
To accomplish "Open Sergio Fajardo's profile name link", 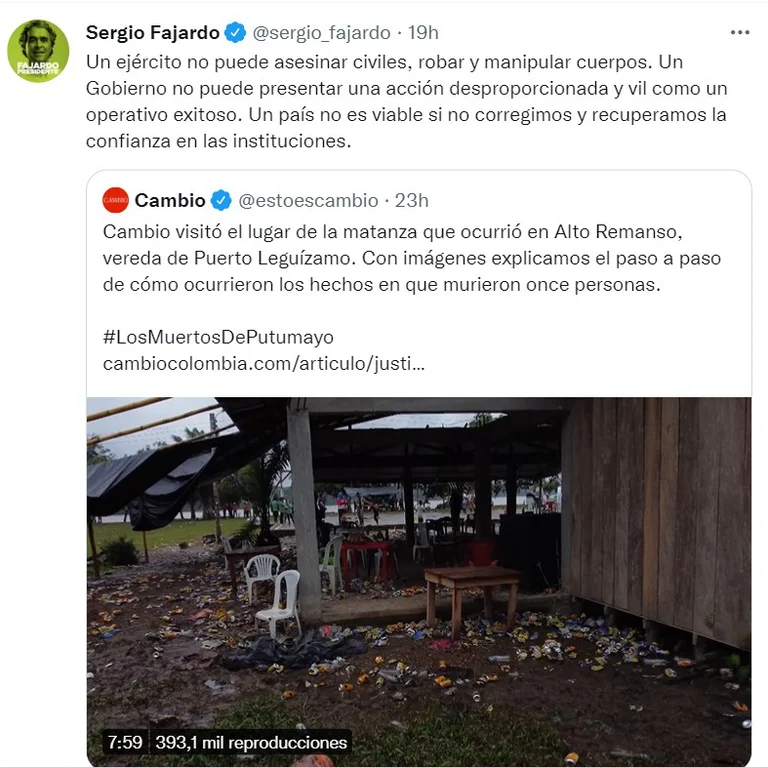I will click(x=152, y=33).
